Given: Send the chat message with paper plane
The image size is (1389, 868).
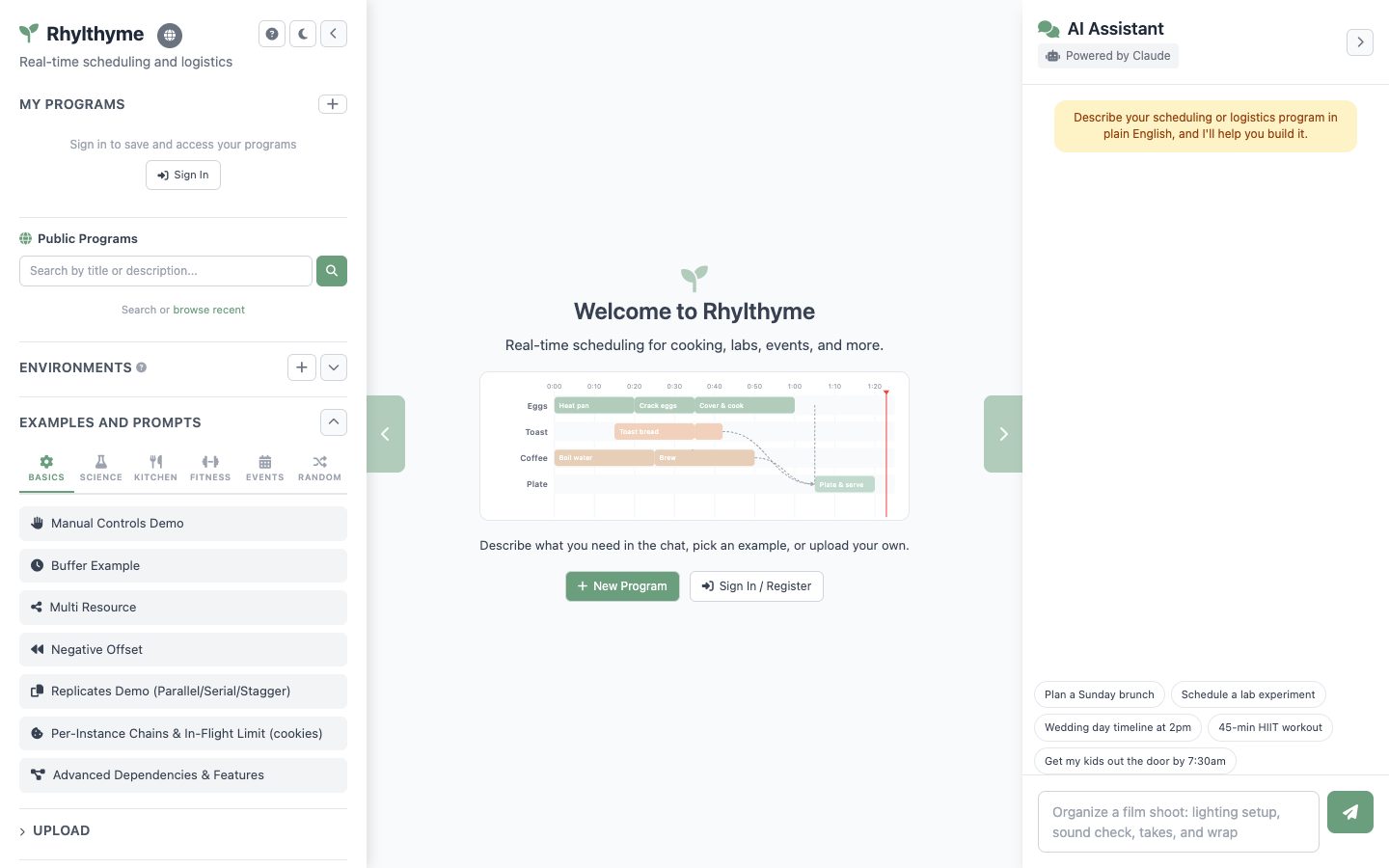Looking at the screenshot, I should (1350, 812).
